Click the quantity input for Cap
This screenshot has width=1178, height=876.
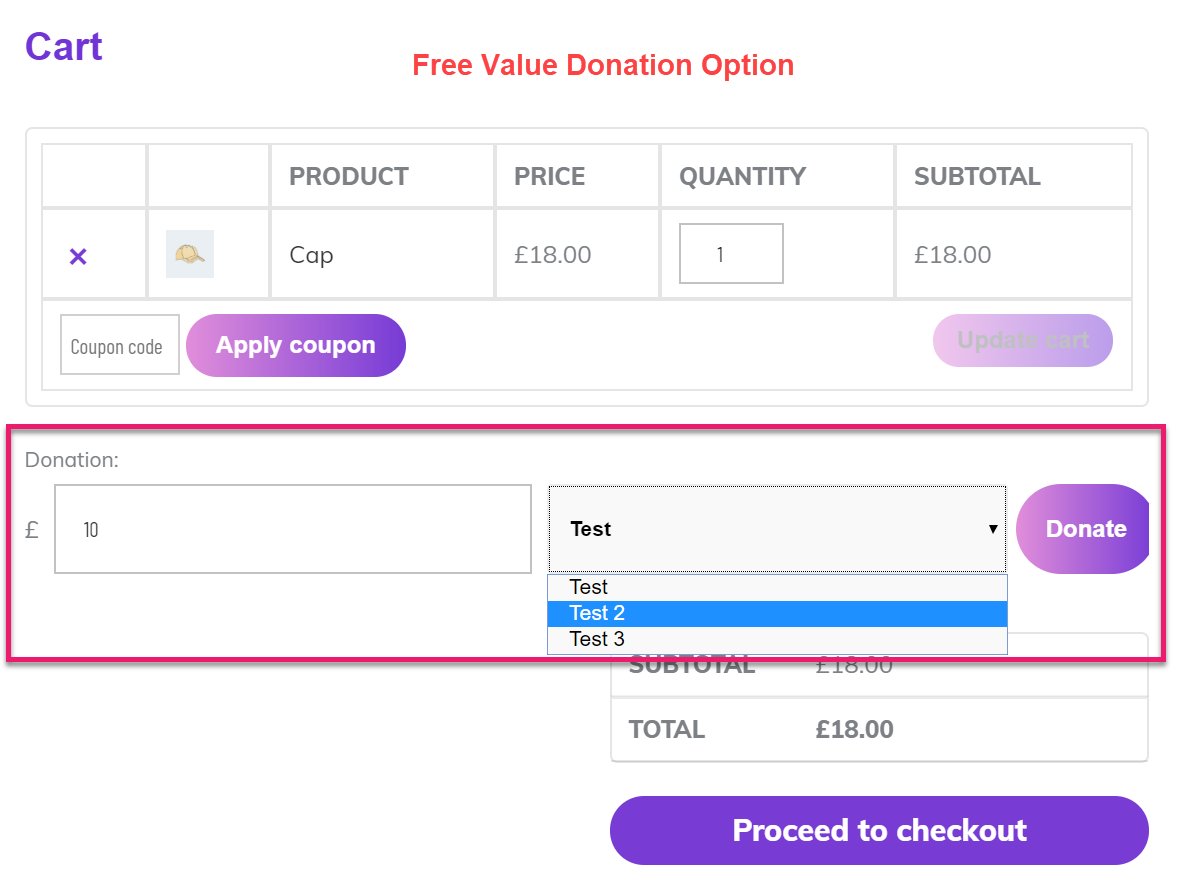pyautogui.click(x=731, y=254)
